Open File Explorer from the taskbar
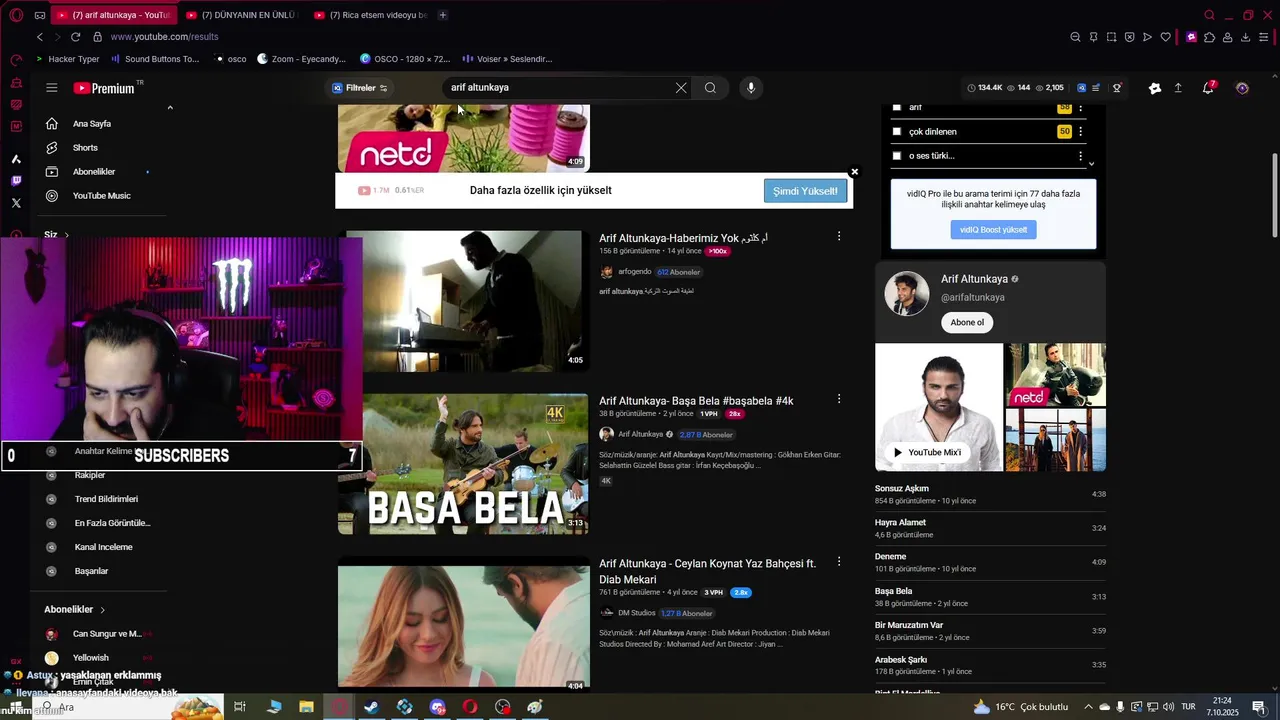 pyautogui.click(x=306, y=707)
